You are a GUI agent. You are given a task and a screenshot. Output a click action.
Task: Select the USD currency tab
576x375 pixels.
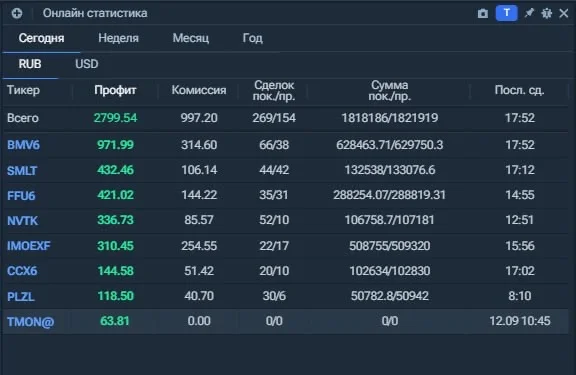coord(87,64)
